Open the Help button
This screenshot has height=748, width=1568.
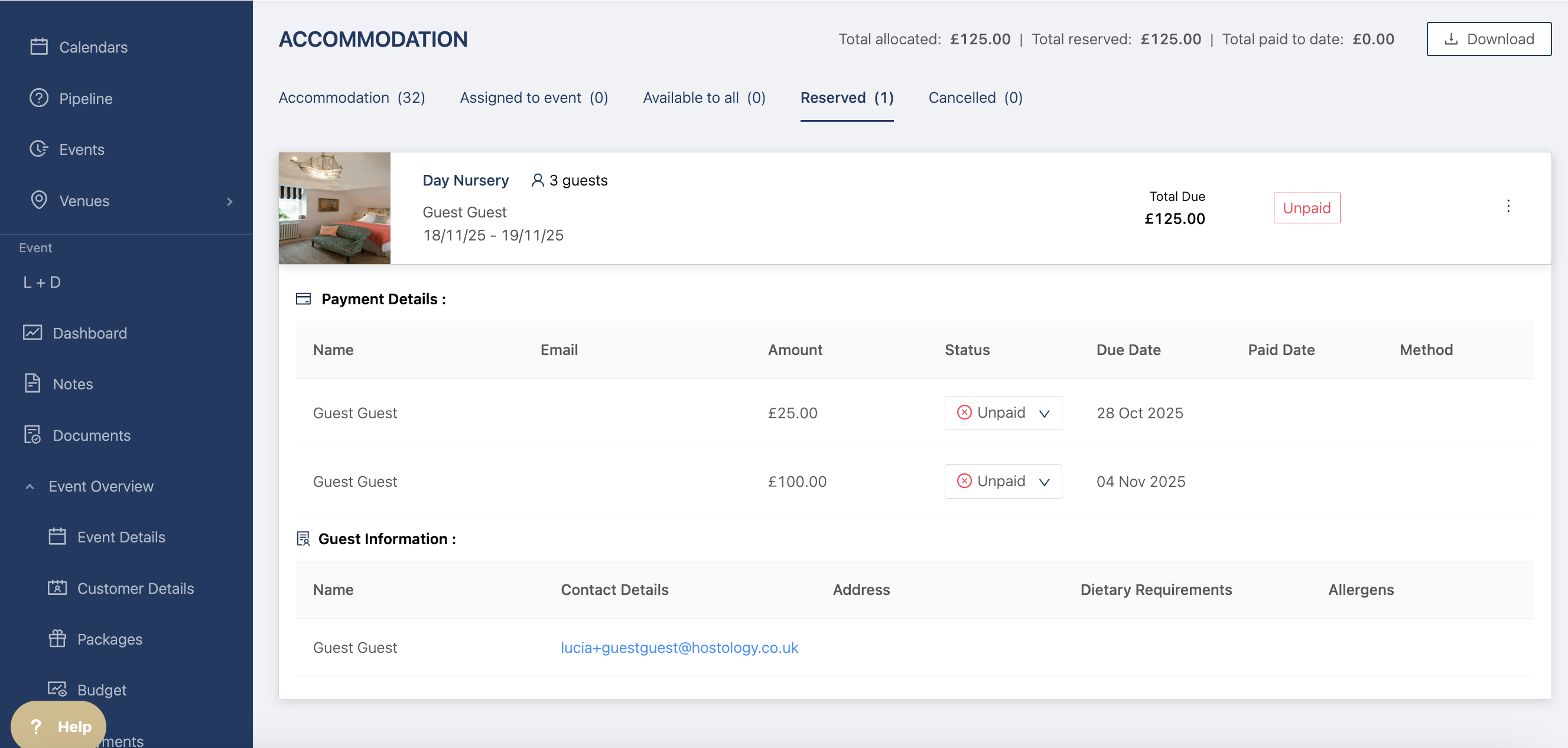pyautogui.click(x=59, y=726)
